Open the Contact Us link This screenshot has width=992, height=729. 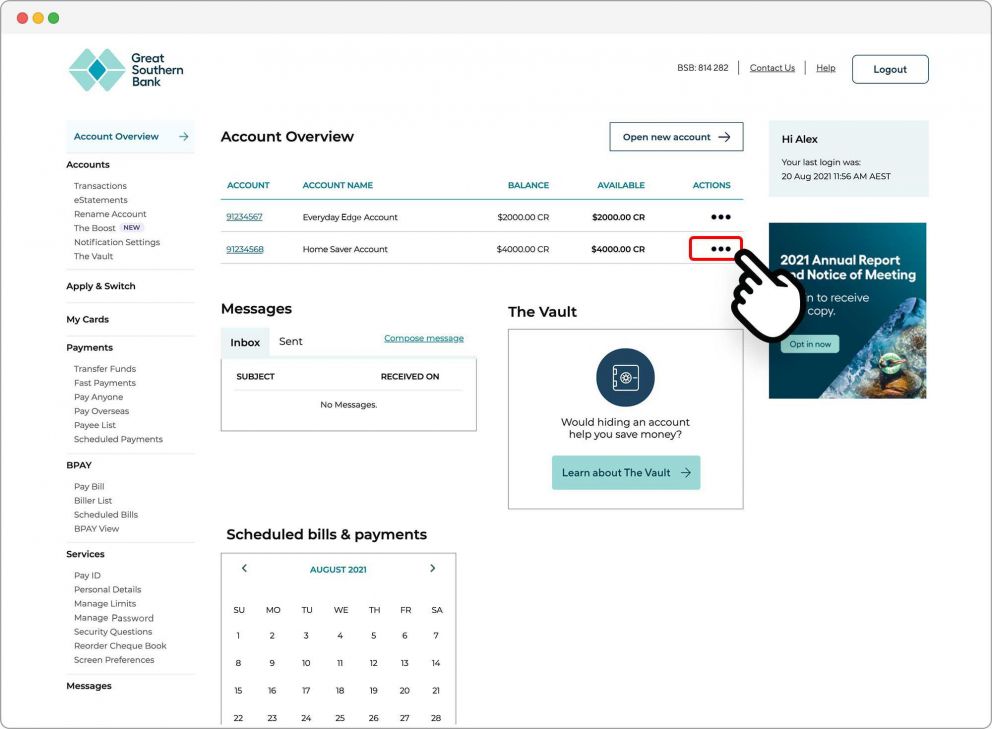(x=772, y=68)
